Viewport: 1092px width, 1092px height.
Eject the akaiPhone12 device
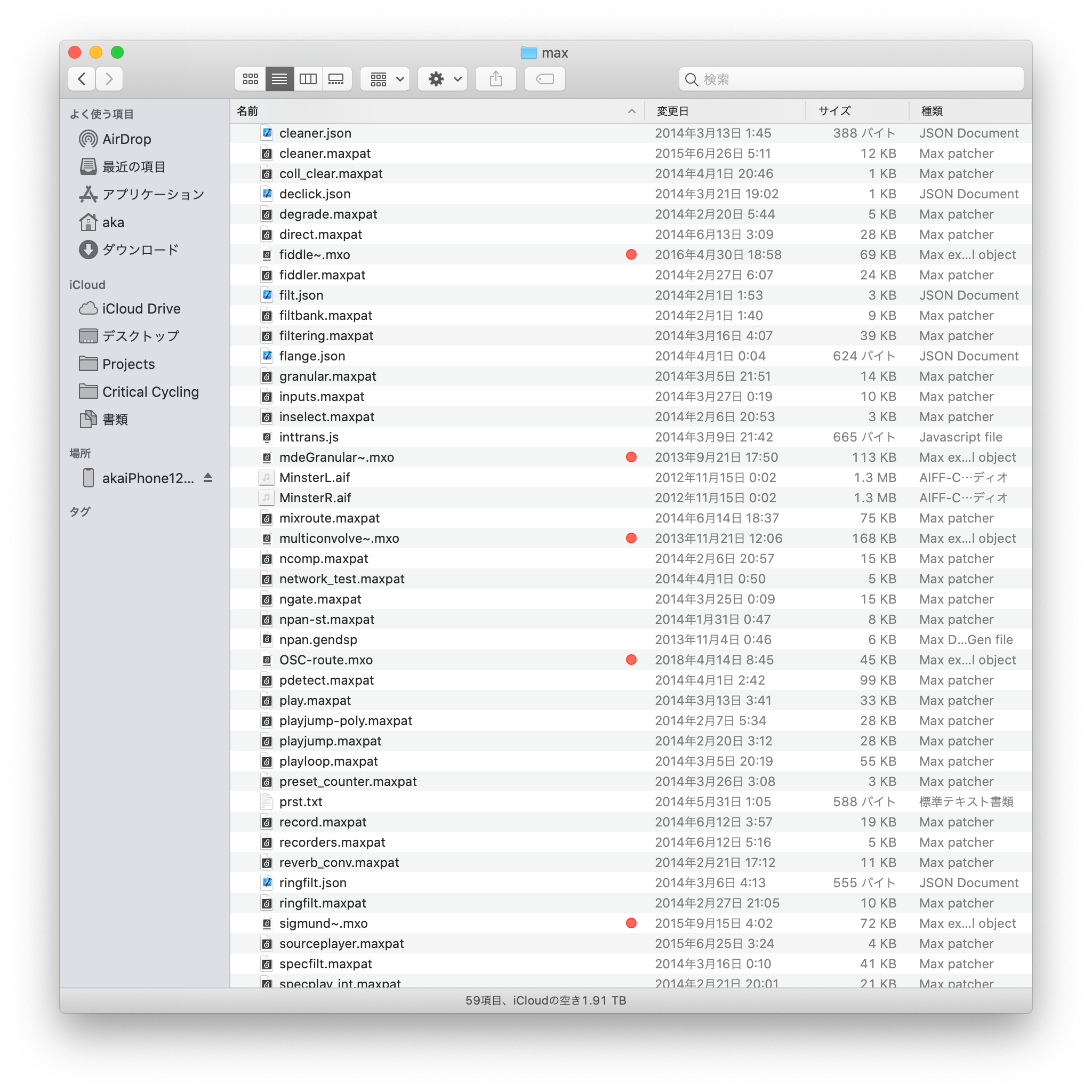pos(208,478)
